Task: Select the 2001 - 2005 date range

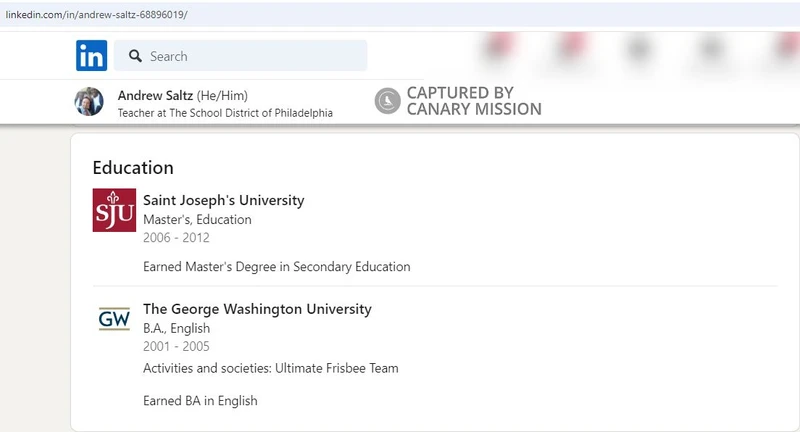Action: point(176,347)
